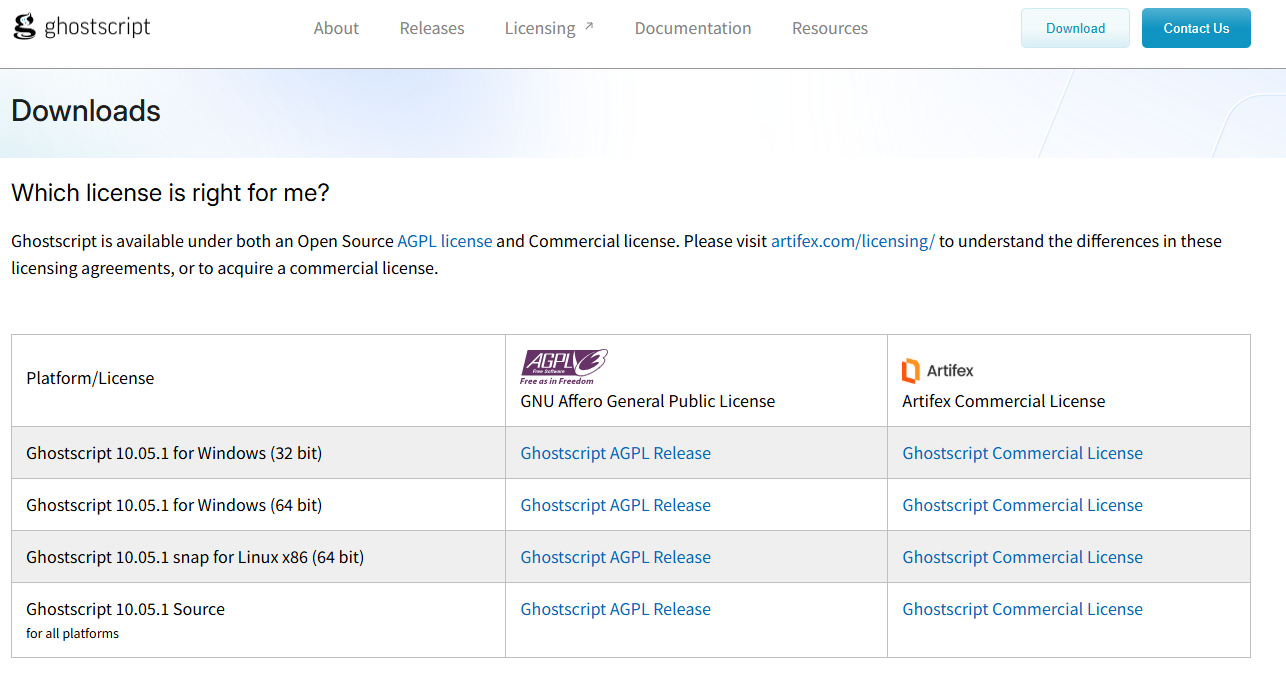This screenshot has width=1286, height=680.
Task: Download AGPL Release for Windows 64 bit
Action: pyautogui.click(x=616, y=505)
